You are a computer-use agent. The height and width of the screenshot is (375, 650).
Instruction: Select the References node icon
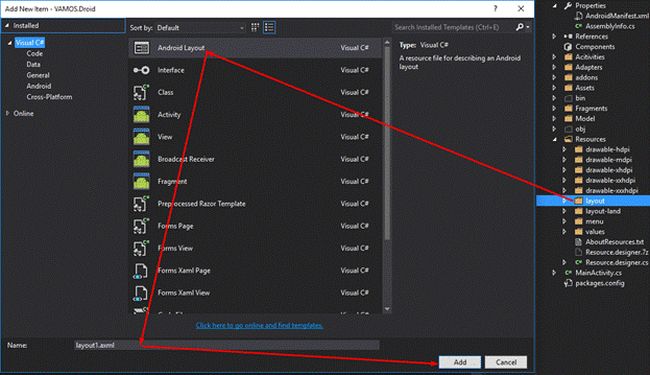click(568, 36)
